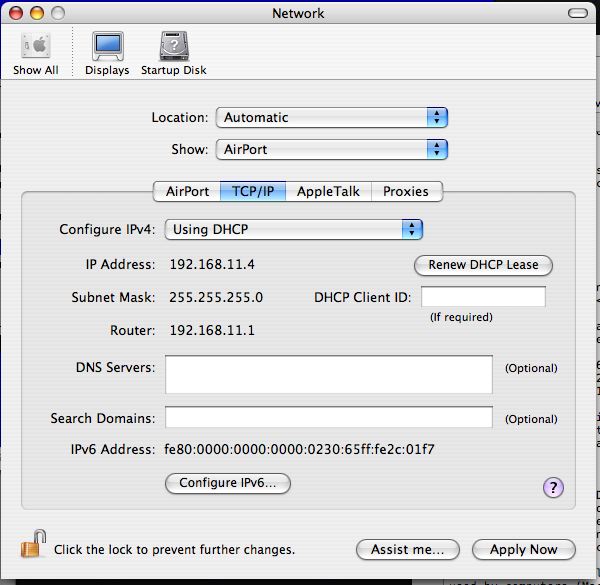The image size is (600, 585).
Task: Click the Apply Now button
Action: coord(523,549)
